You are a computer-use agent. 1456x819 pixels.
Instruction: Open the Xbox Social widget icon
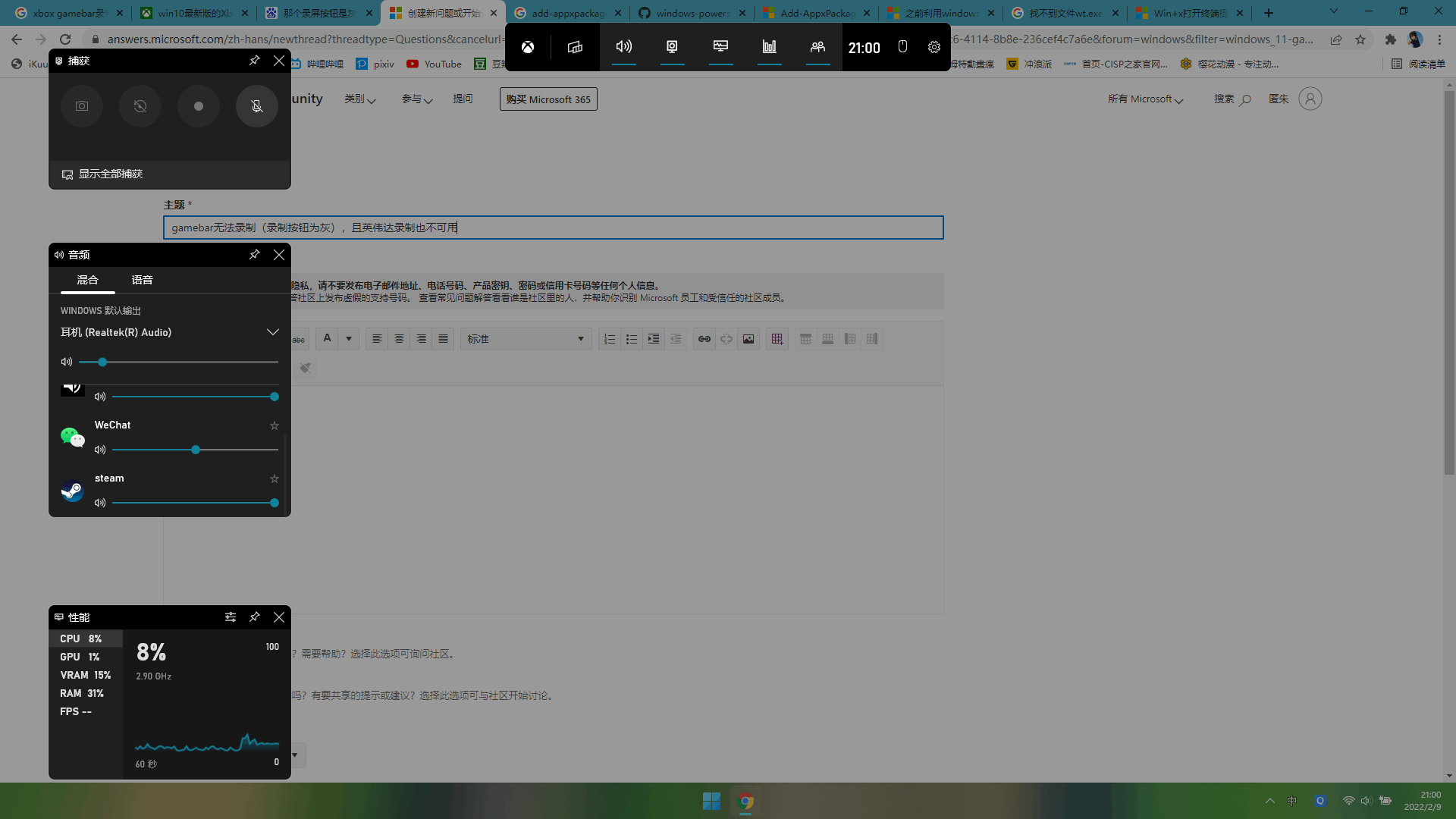(x=817, y=47)
